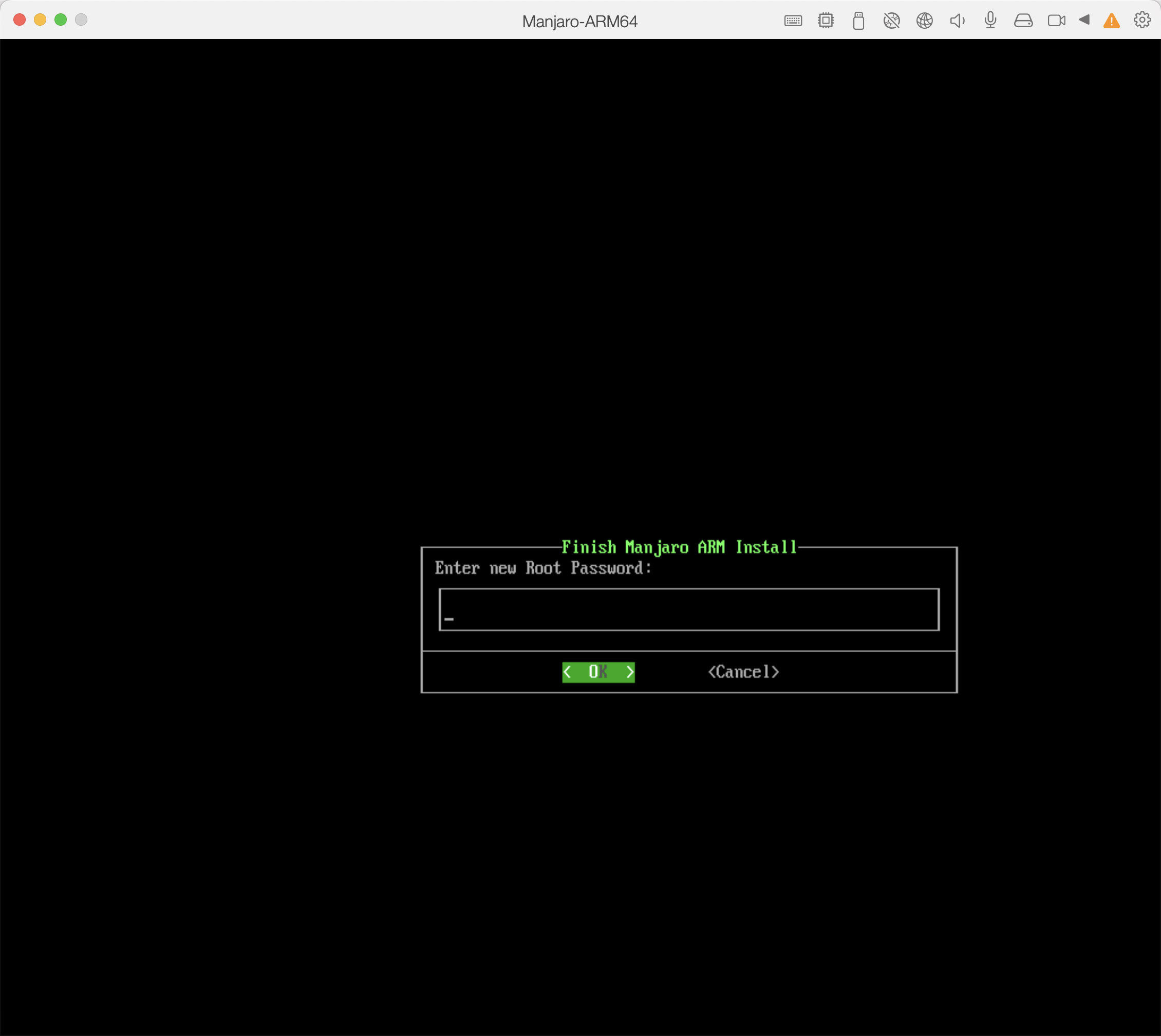Screen dimensions: 1161x1036
Task: Open the orange warning triangle icon
Action: click(x=1112, y=21)
